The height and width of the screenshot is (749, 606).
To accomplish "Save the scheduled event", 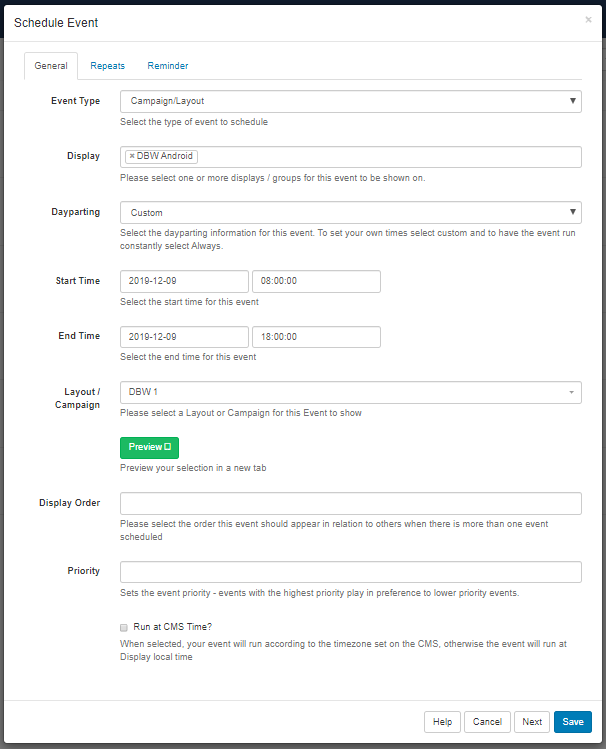I will tap(573, 722).
